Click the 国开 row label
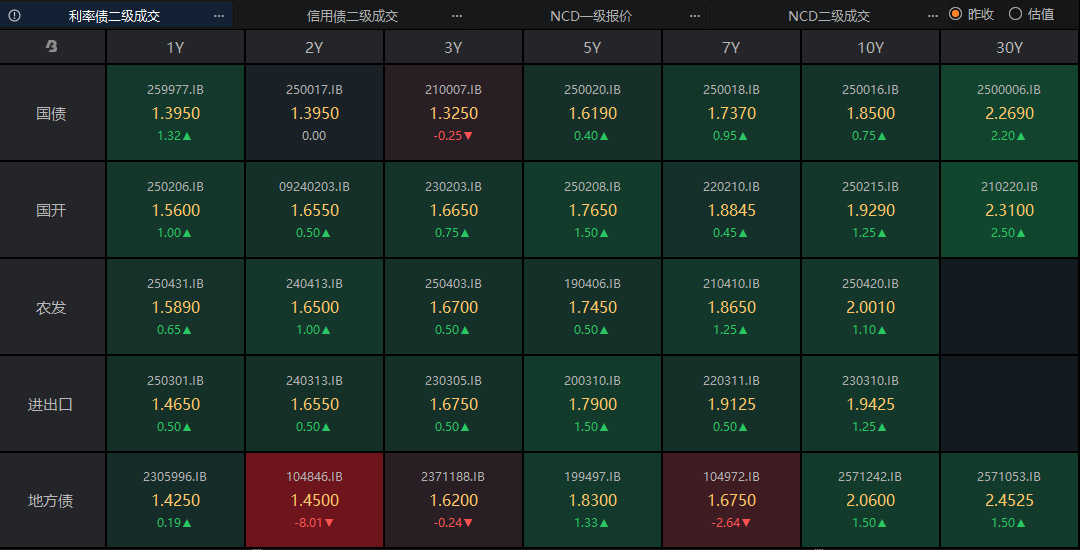The height and width of the screenshot is (550, 1080). click(52, 210)
